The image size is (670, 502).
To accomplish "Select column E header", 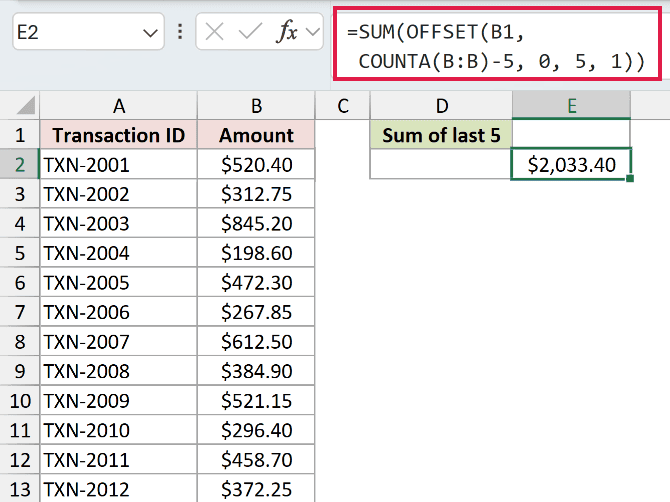I will pos(571,106).
